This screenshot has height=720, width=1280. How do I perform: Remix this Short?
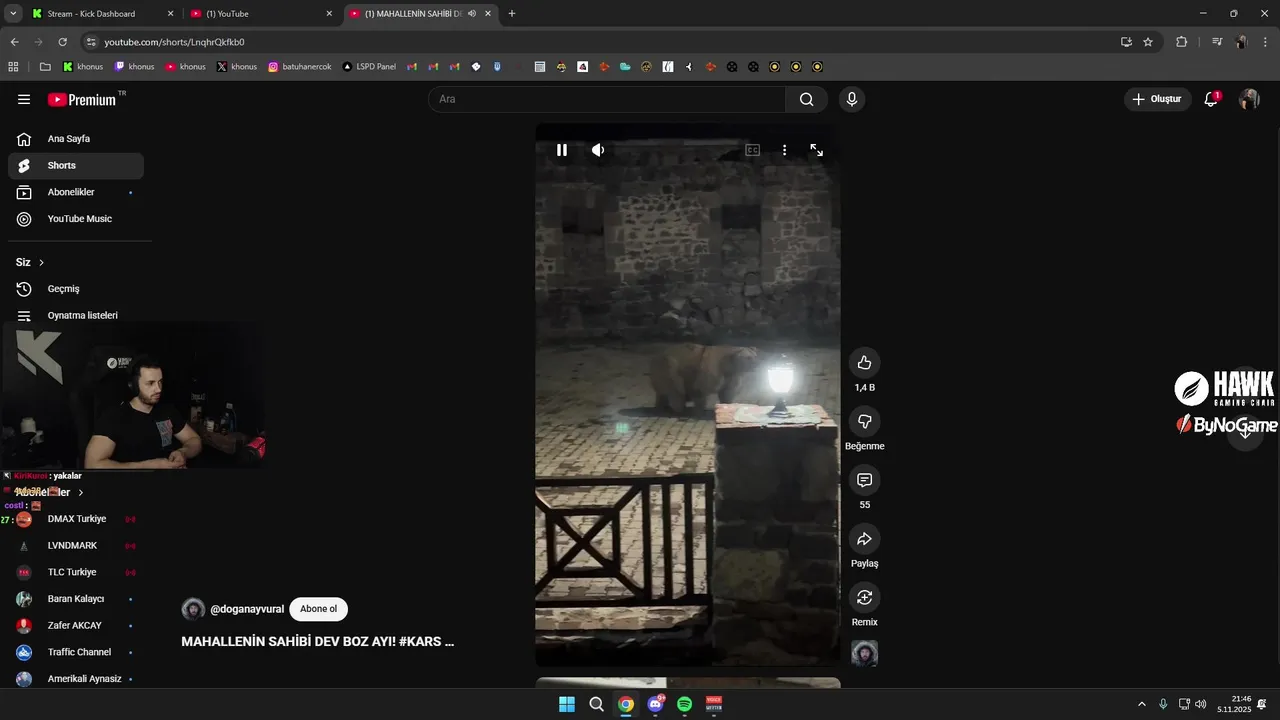[865, 597]
